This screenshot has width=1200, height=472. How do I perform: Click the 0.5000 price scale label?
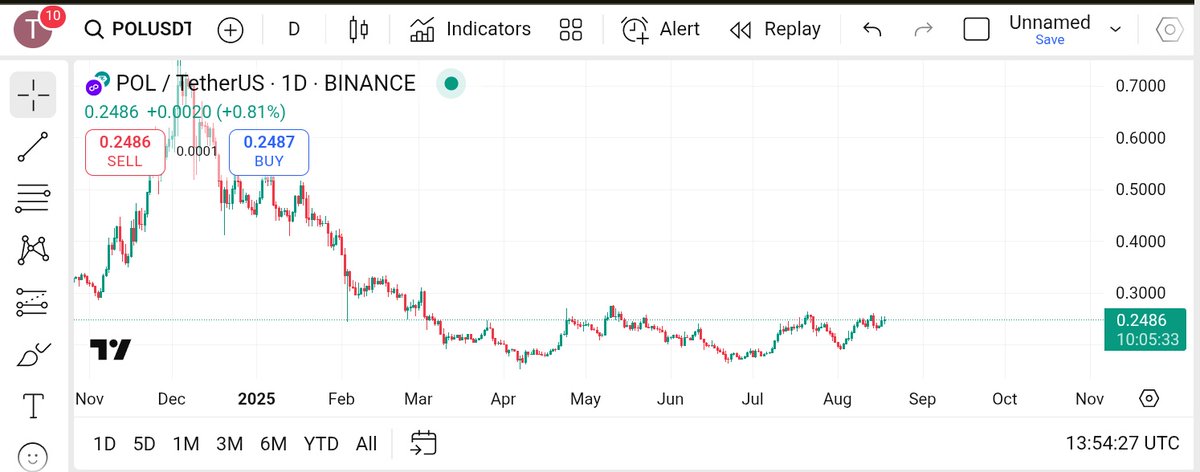[x=1141, y=189]
